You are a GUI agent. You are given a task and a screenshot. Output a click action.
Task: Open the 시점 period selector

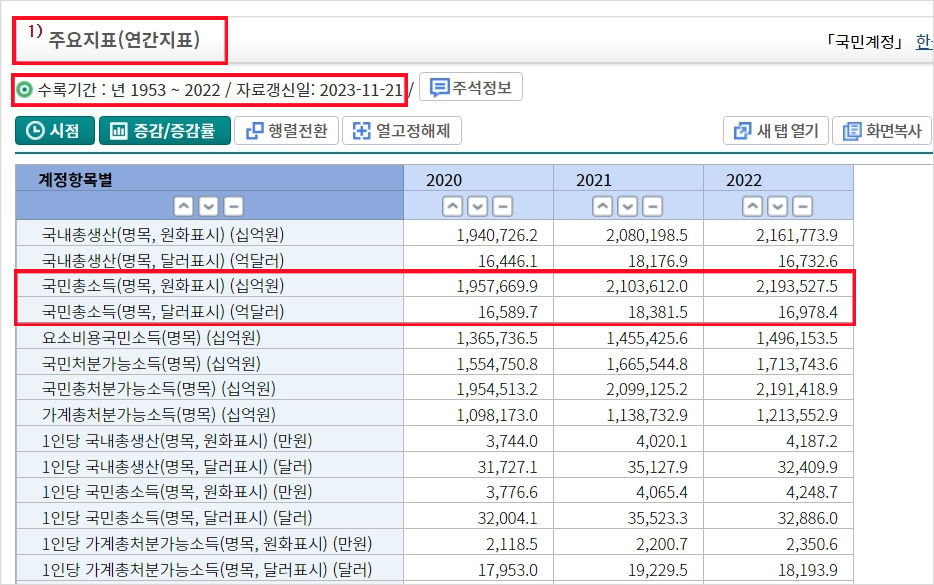55,130
